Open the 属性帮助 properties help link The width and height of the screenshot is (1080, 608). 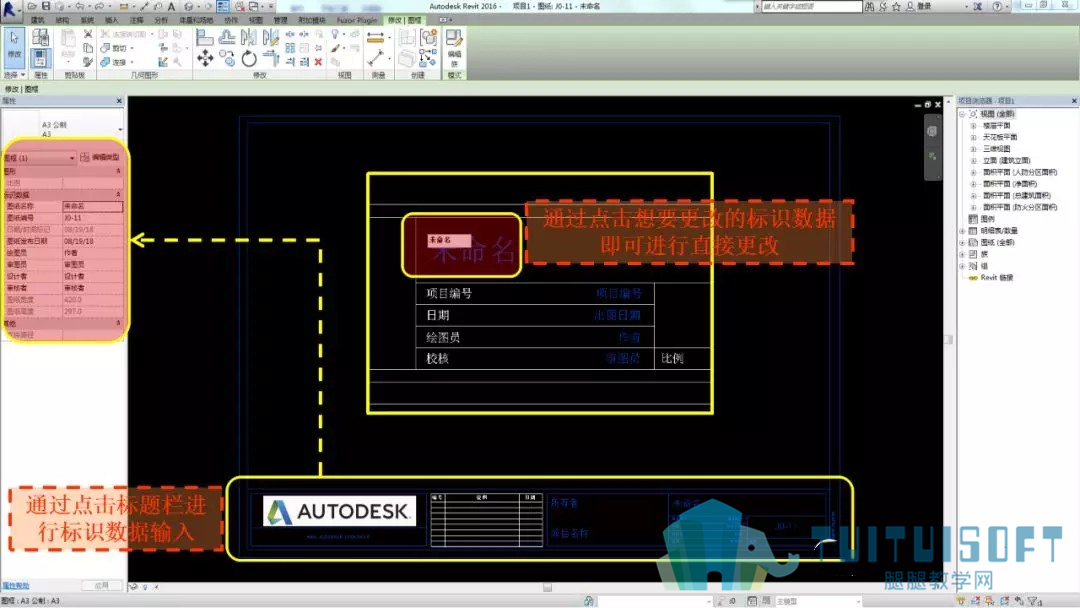[x=15, y=586]
